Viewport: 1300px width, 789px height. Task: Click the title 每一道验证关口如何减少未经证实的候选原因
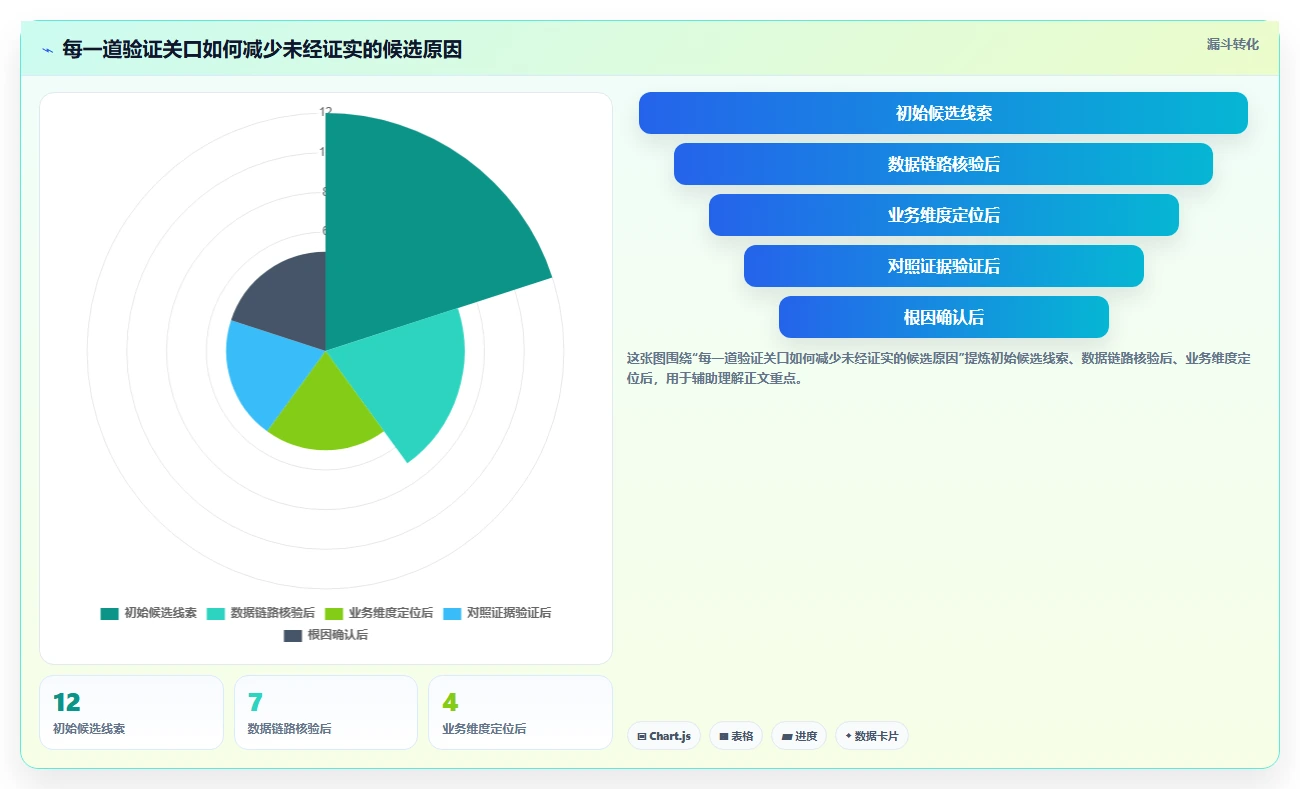[x=262, y=49]
